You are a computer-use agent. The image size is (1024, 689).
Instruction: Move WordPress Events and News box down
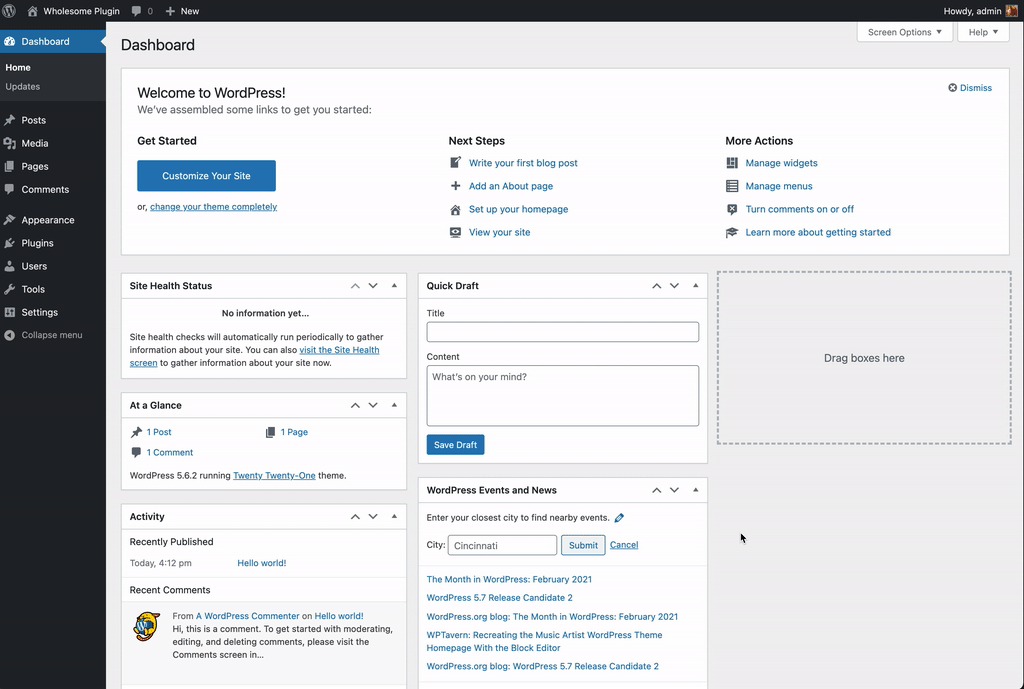click(675, 490)
